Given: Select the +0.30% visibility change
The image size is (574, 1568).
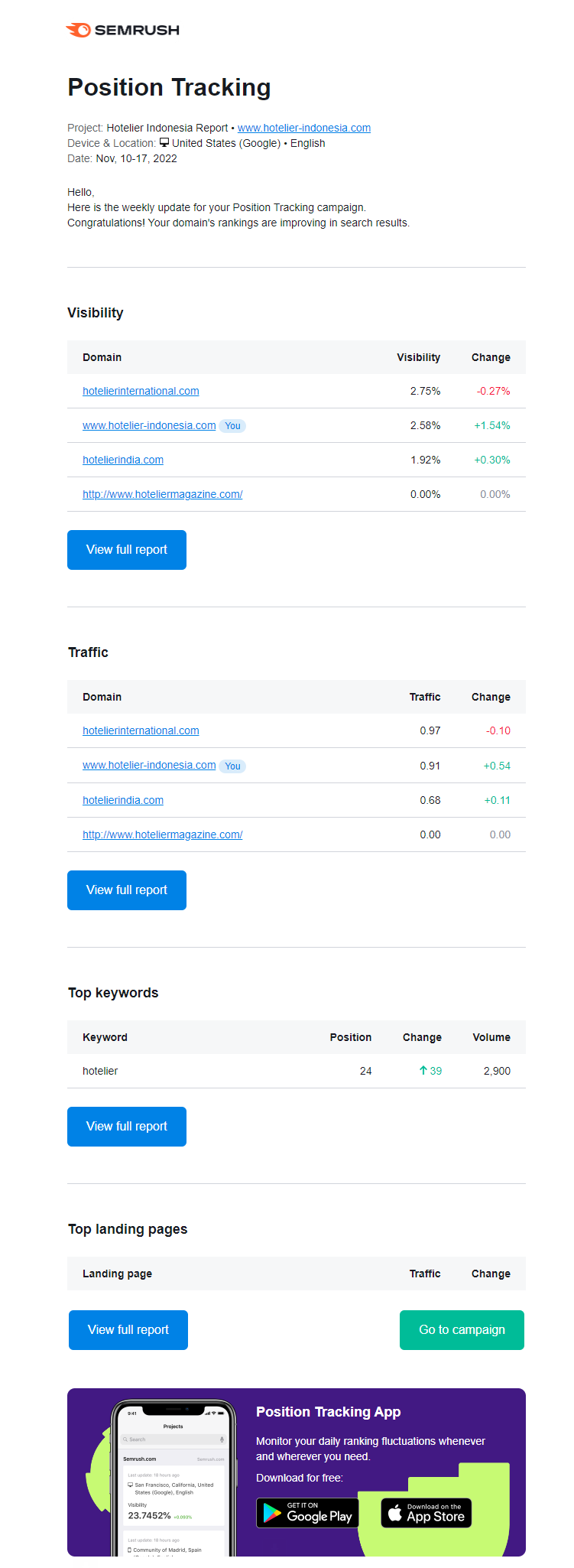Looking at the screenshot, I should 492,460.
